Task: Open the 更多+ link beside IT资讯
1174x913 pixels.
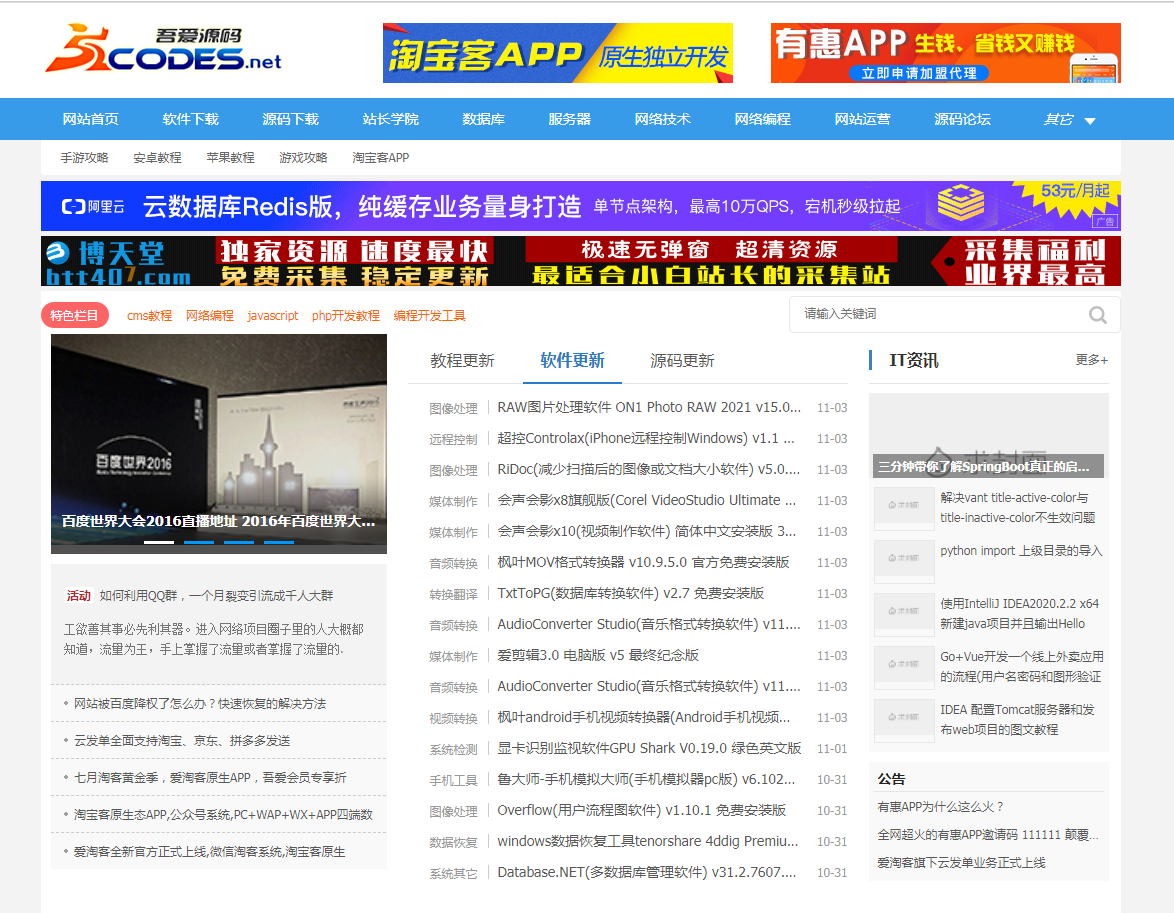Action: click(x=1091, y=360)
